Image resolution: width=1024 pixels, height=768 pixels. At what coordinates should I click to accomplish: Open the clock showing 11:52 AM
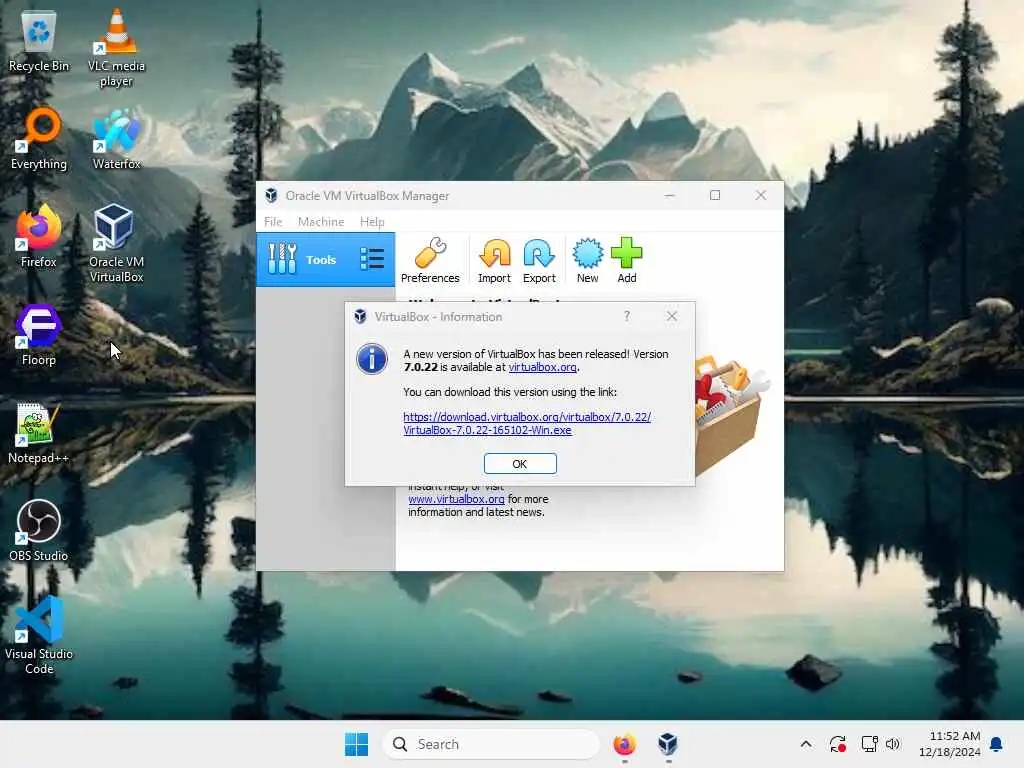[x=950, y=744]
